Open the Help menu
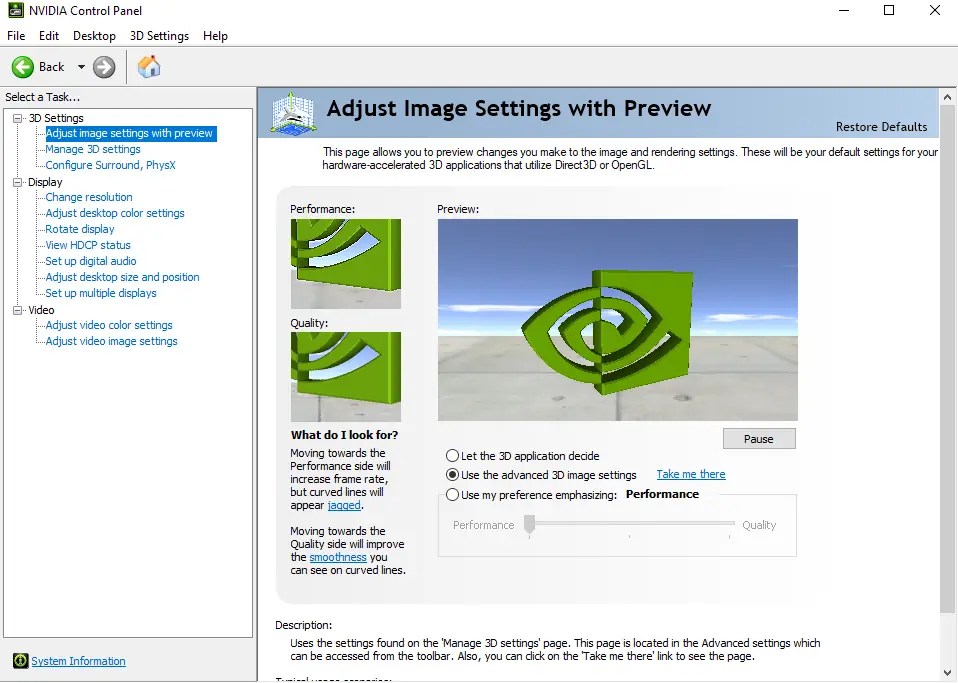The width and height of the screenshot is (958, 683). click(215, 35)
